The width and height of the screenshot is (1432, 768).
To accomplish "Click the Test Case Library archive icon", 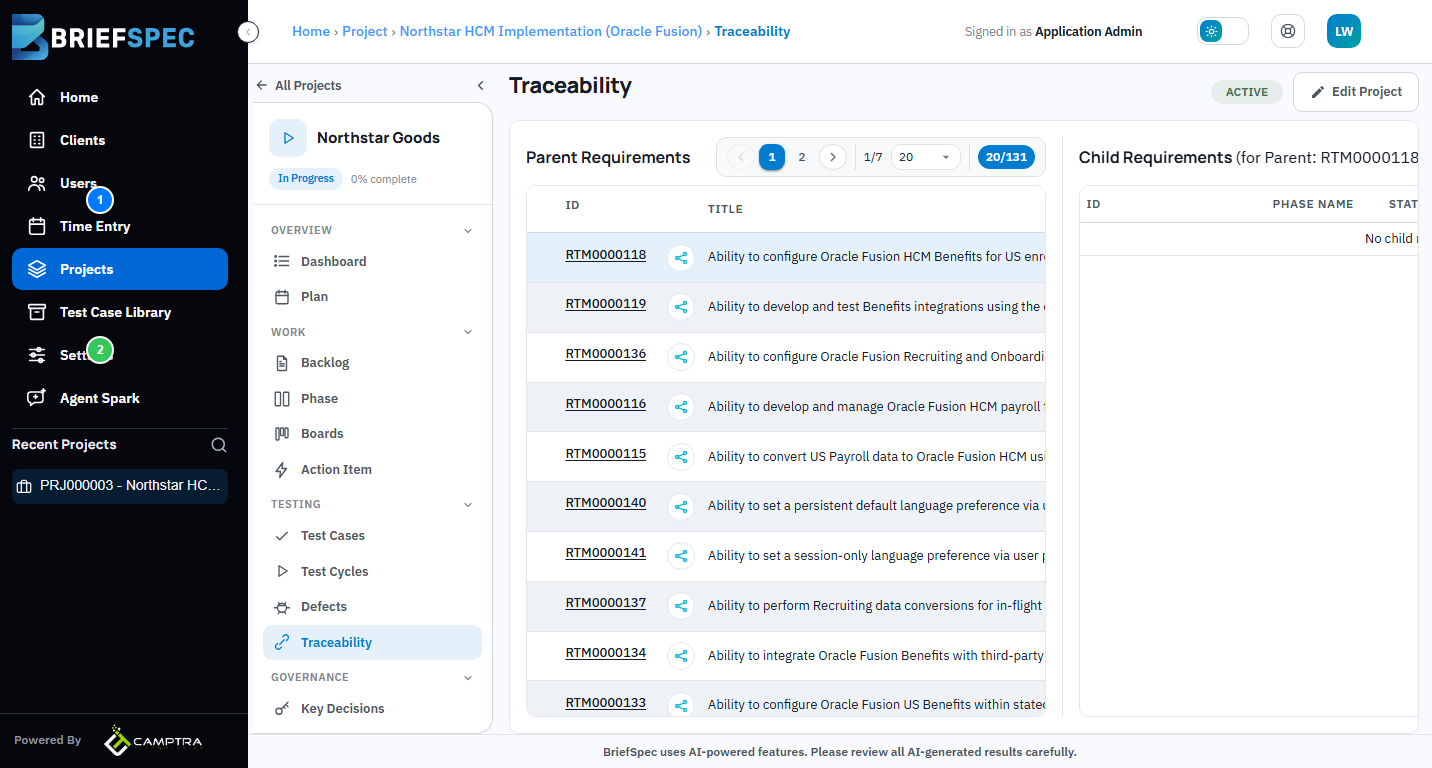I will [x=37, y=312].
